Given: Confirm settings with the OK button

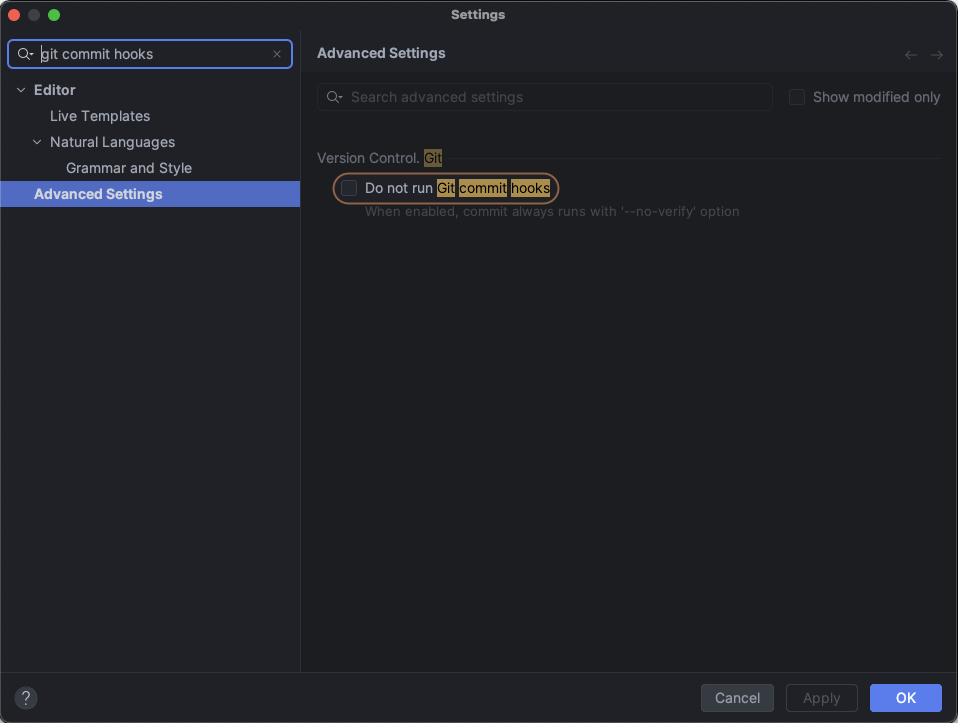Looking at the screenshot, I should pos(905,697).
